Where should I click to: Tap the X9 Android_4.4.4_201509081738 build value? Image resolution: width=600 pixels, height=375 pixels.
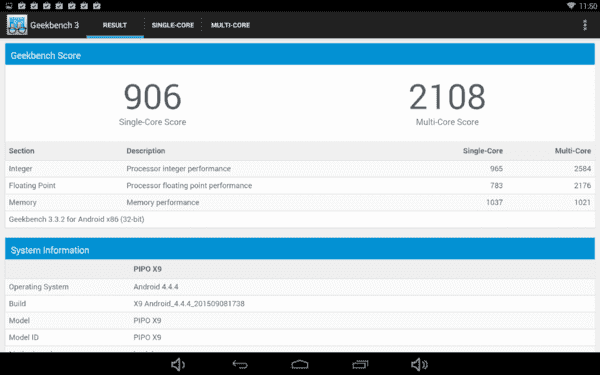point(189,303)
